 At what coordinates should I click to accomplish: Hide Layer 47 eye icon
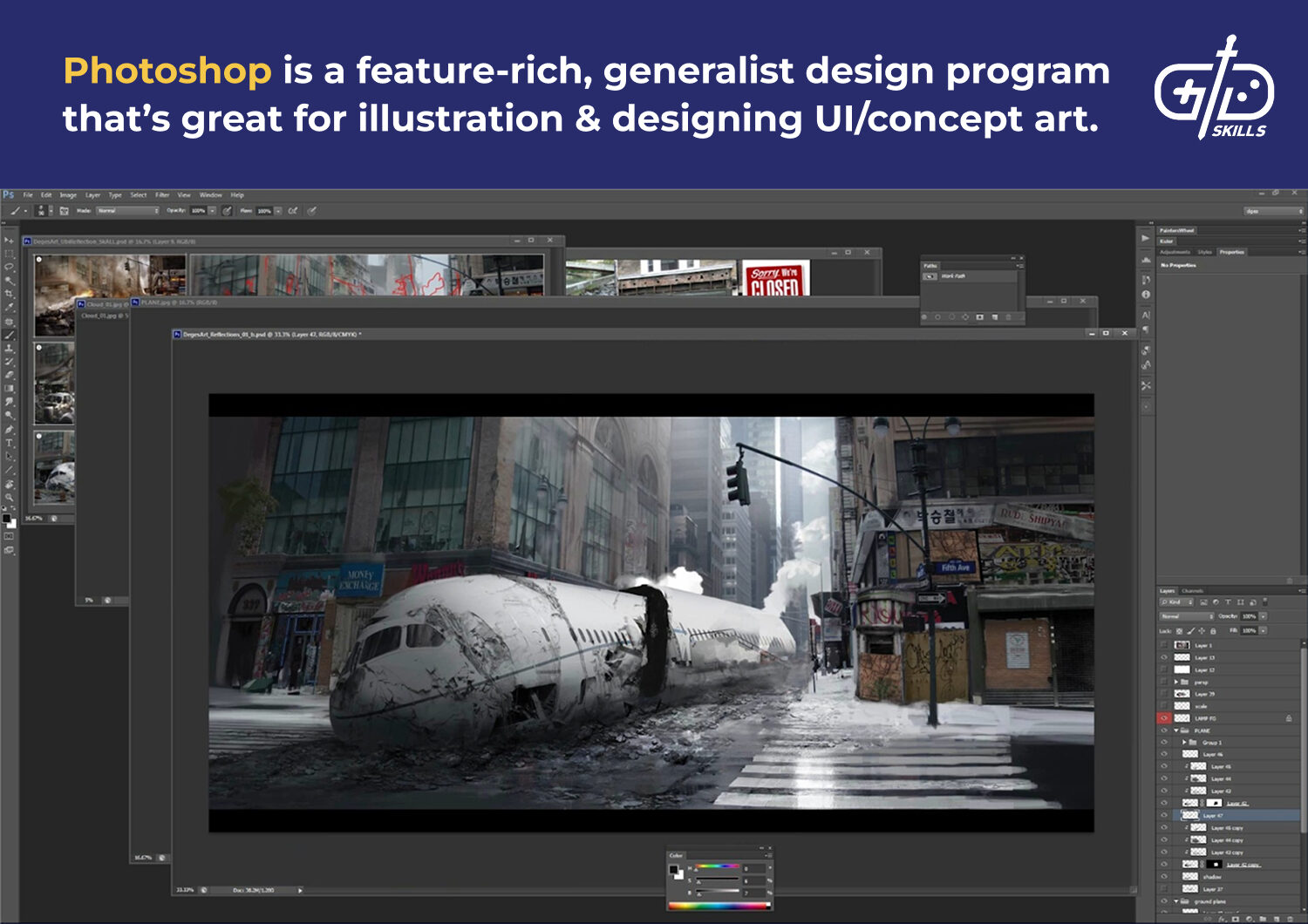coord(1163,815)
